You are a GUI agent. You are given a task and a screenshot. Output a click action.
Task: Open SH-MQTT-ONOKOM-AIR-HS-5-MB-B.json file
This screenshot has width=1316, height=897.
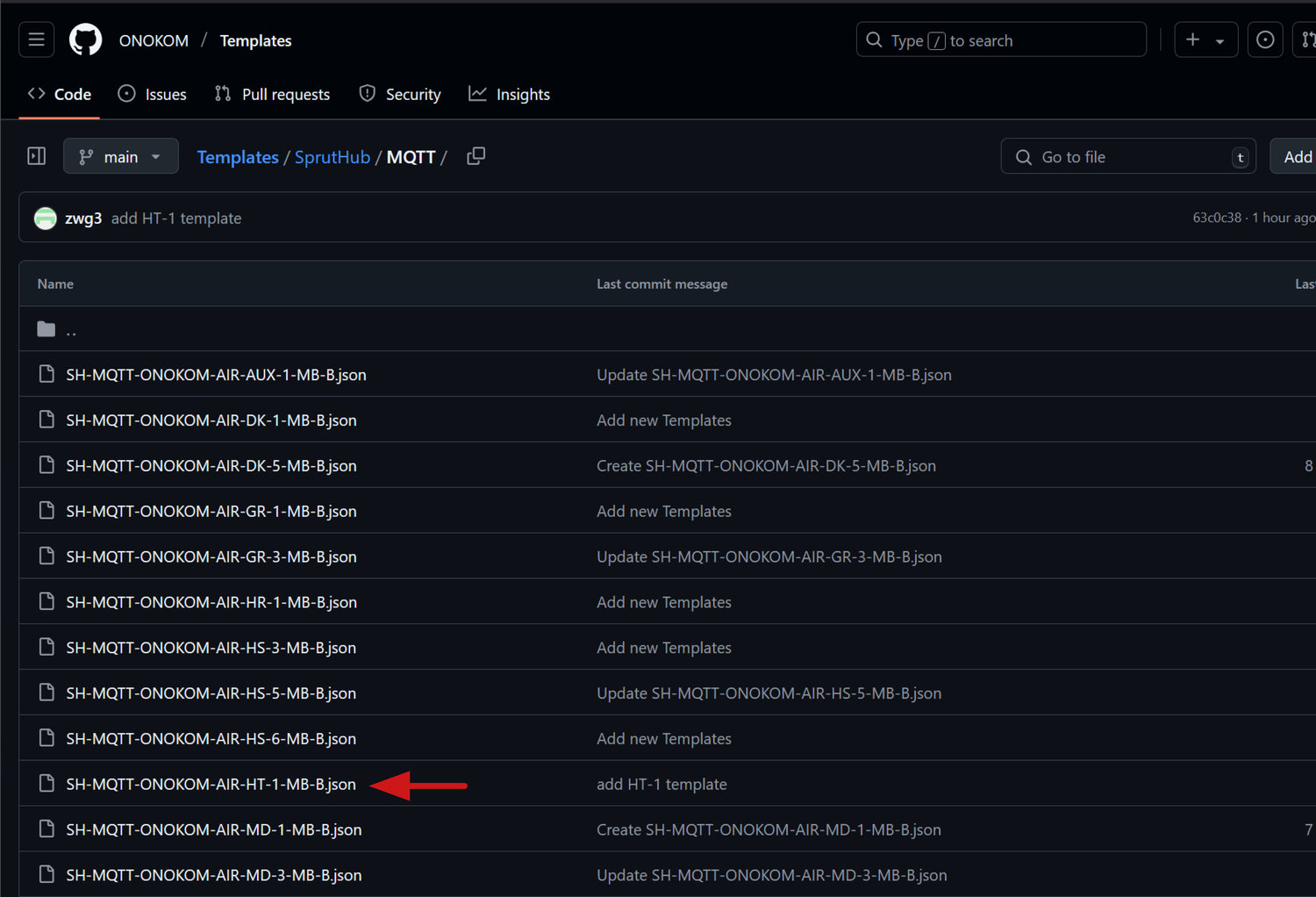211,693
